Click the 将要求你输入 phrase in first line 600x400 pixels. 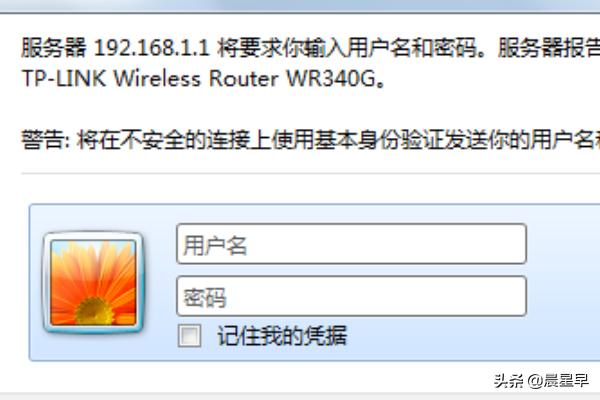point(283,48)
